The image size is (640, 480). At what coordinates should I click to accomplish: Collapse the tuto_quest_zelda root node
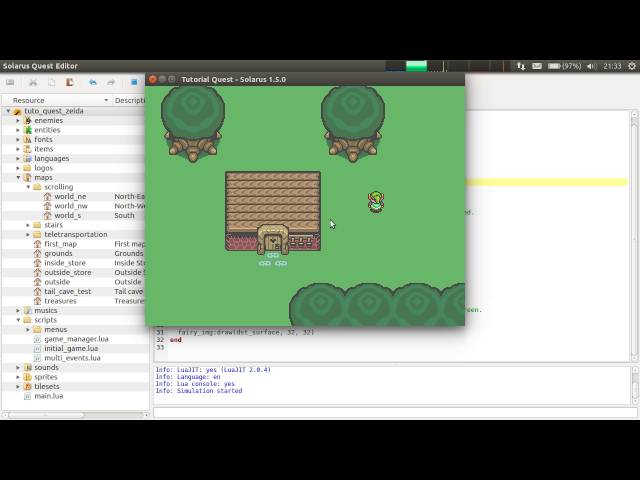tap(8, 111)
